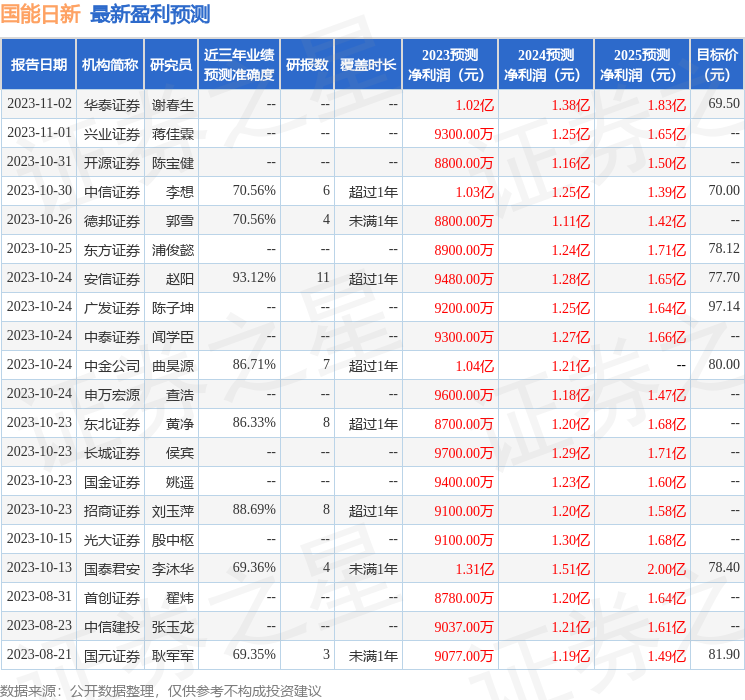The width and height of the screenshot is (745, 700).
Task: Select analyst 闻学臣
Action: click(173, 337)
